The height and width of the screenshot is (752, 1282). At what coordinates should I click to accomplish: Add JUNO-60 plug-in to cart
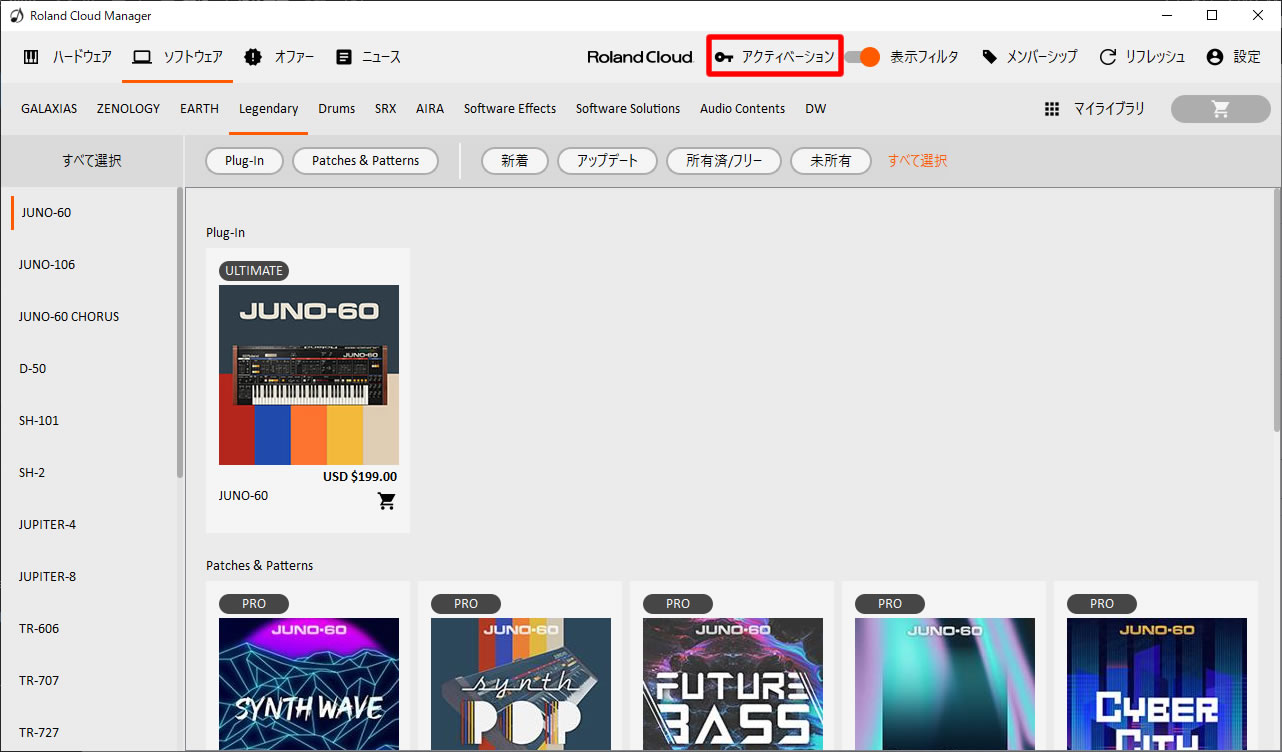click(x=387, y=501)
